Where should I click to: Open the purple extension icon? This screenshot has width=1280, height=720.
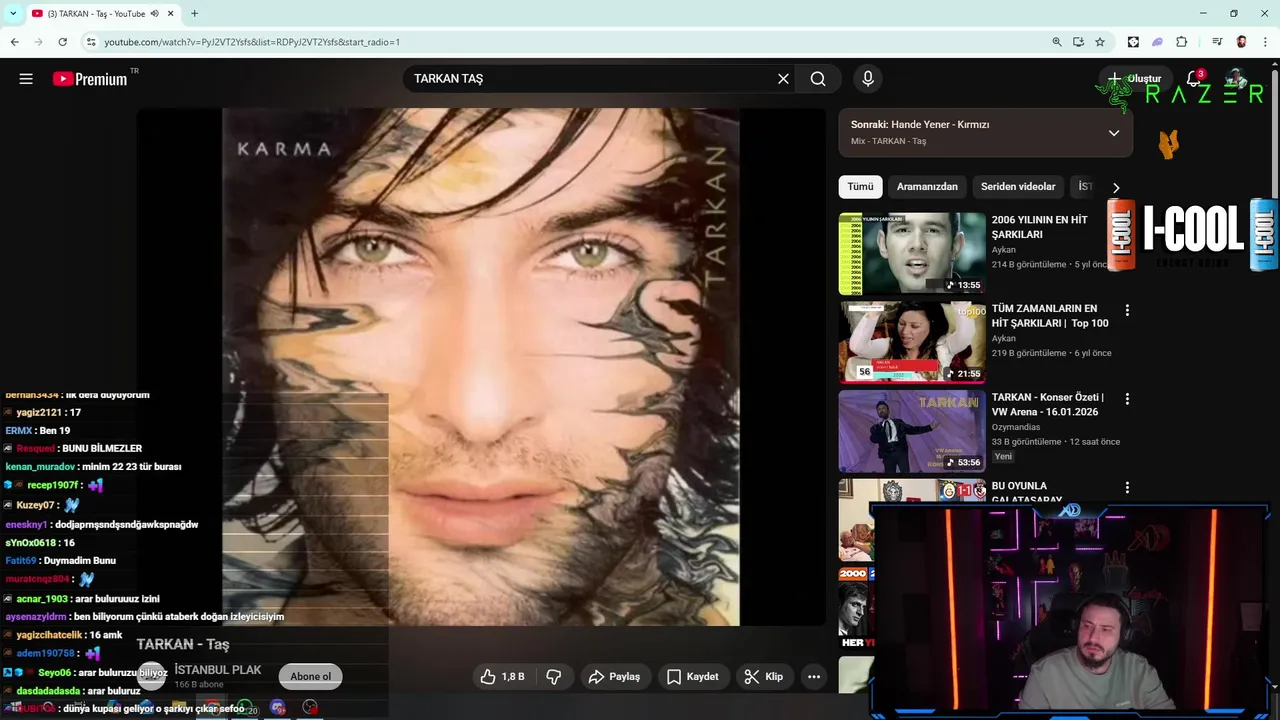[1157, 42]
